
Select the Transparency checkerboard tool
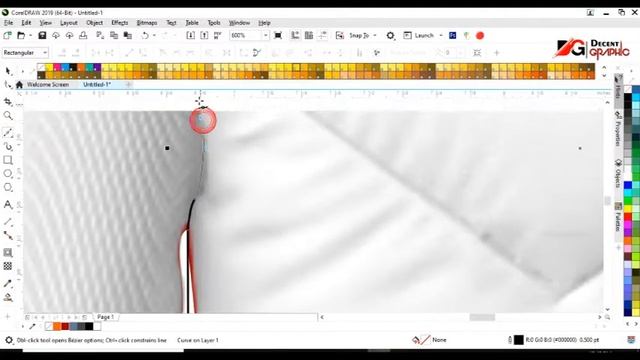[8, 266]
